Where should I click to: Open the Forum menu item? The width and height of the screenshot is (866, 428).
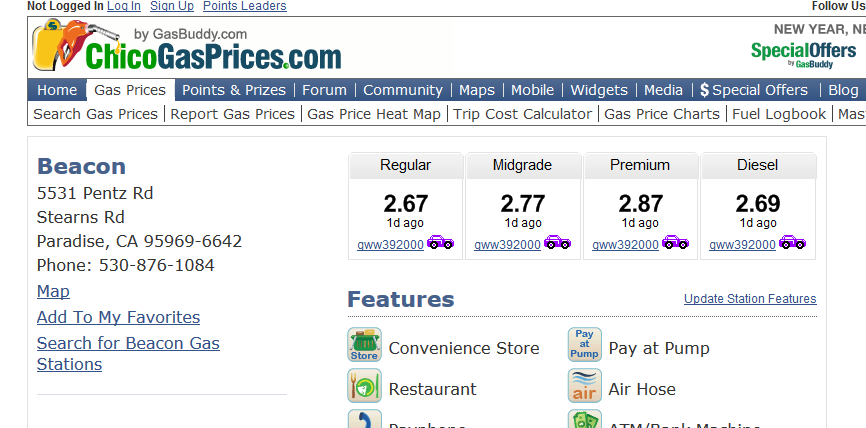click(325, 90)
